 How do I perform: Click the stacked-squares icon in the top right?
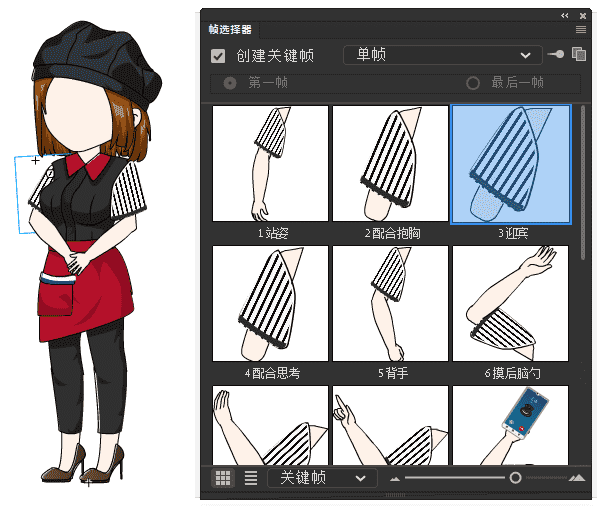pyautogui.click(x=578, y=54)
